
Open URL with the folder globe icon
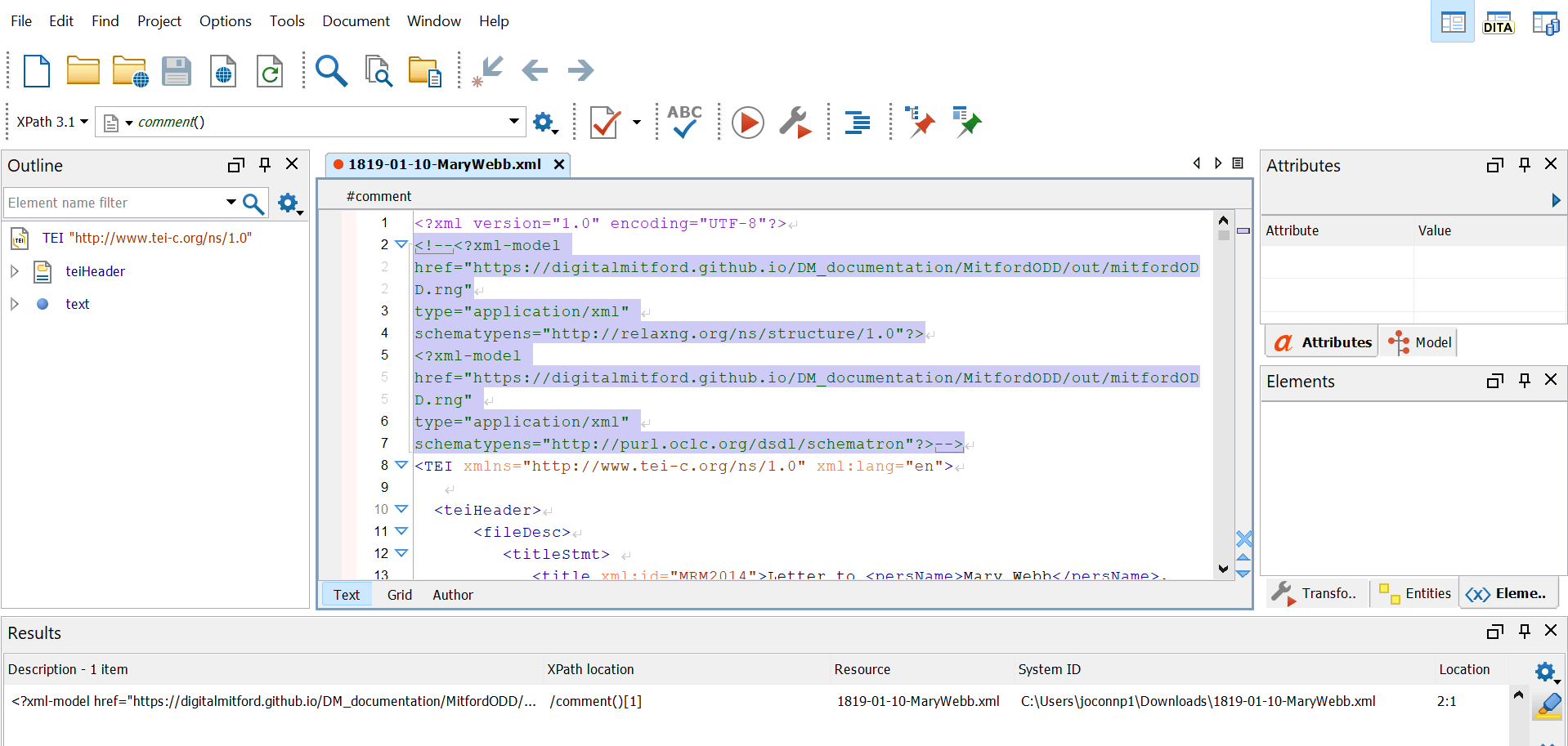point(130,71)
